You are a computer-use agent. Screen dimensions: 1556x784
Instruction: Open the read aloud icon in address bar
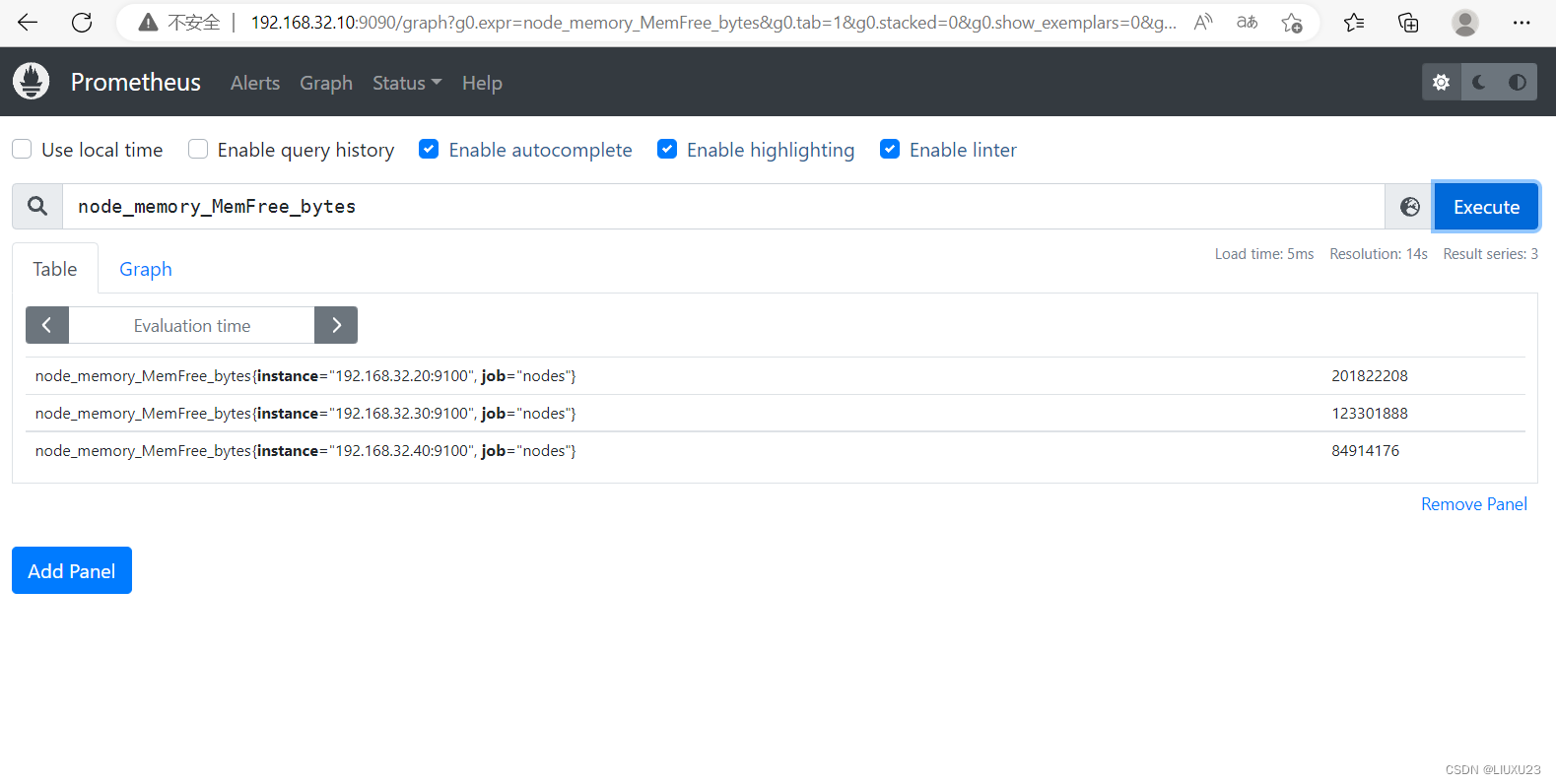pos(1203,22)
